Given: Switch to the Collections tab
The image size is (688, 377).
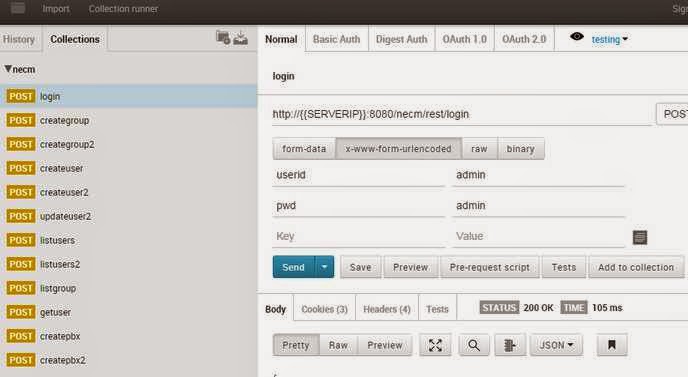Looking at the screenshot, I should tap(75, 39).
